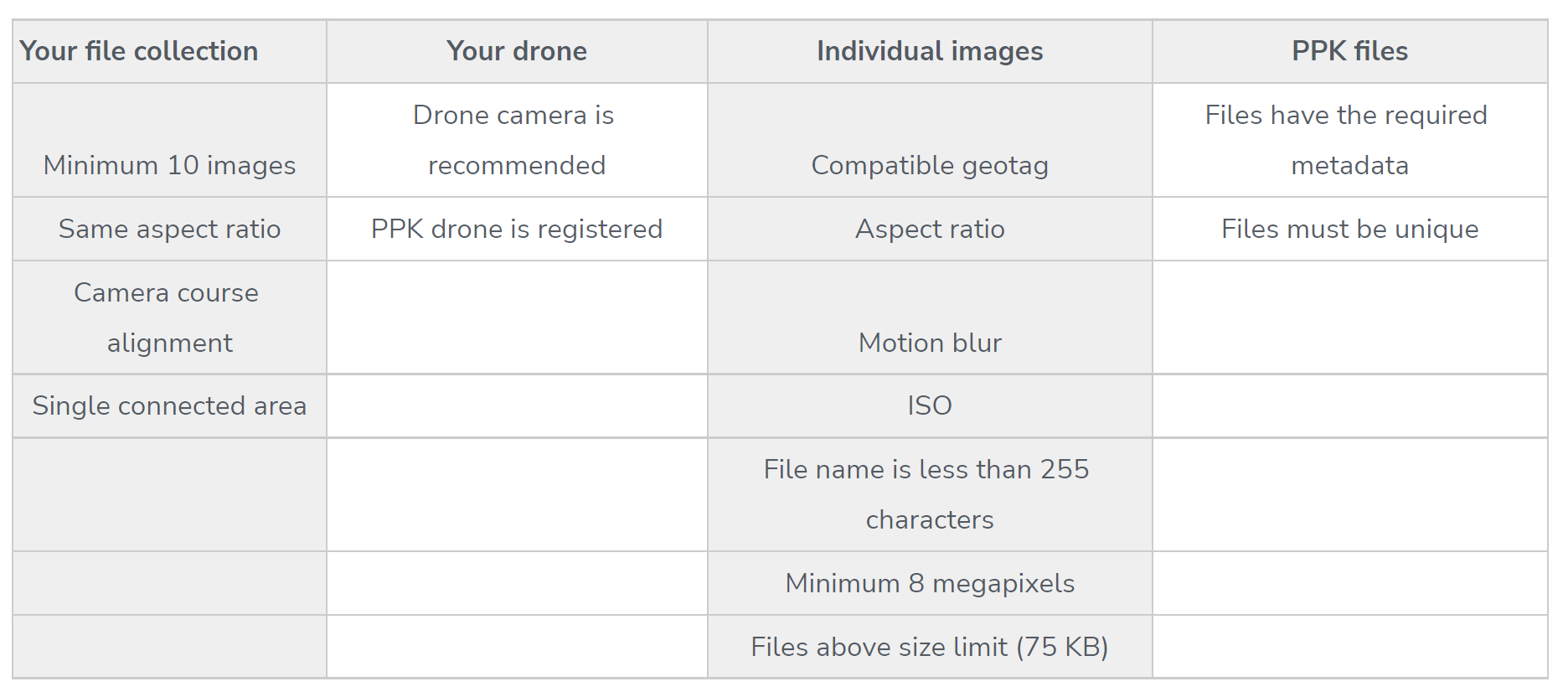Click 'Drone camera is recommended' cell
The width and height of the screenshot is (1568, 697).
click(x=516, y=140)
